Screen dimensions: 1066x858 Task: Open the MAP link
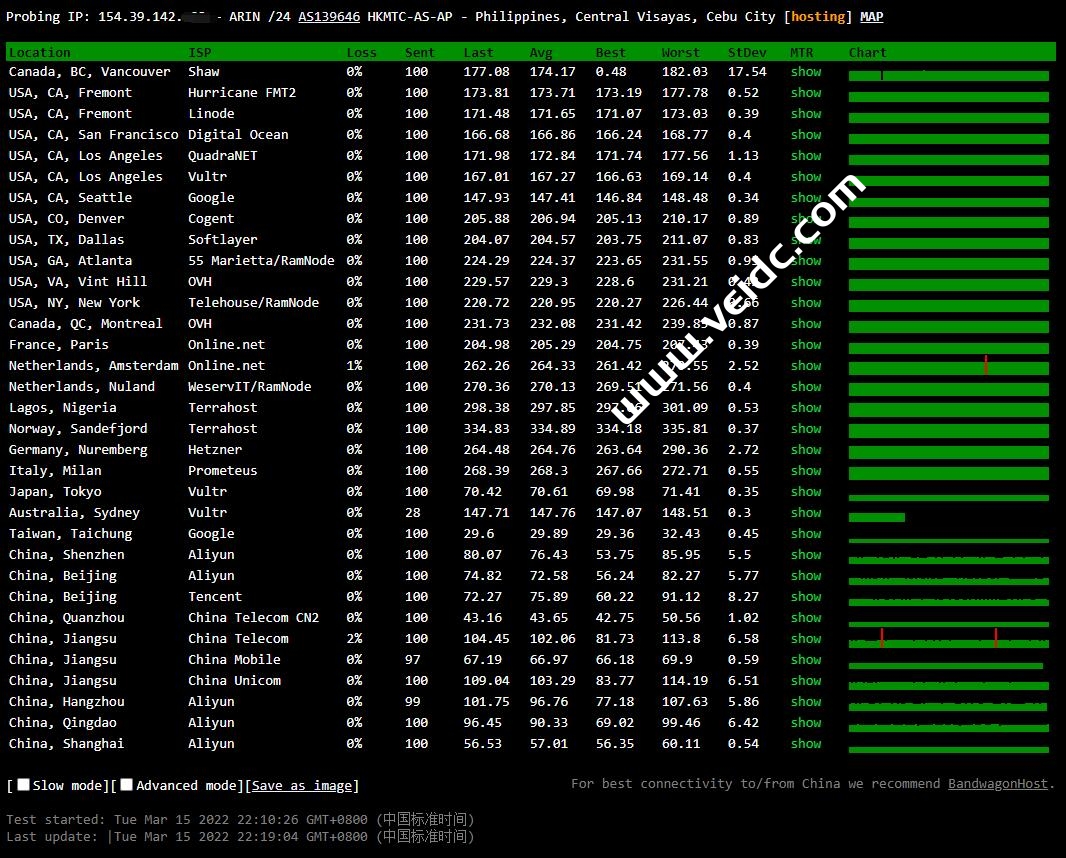tap(872, 16)
